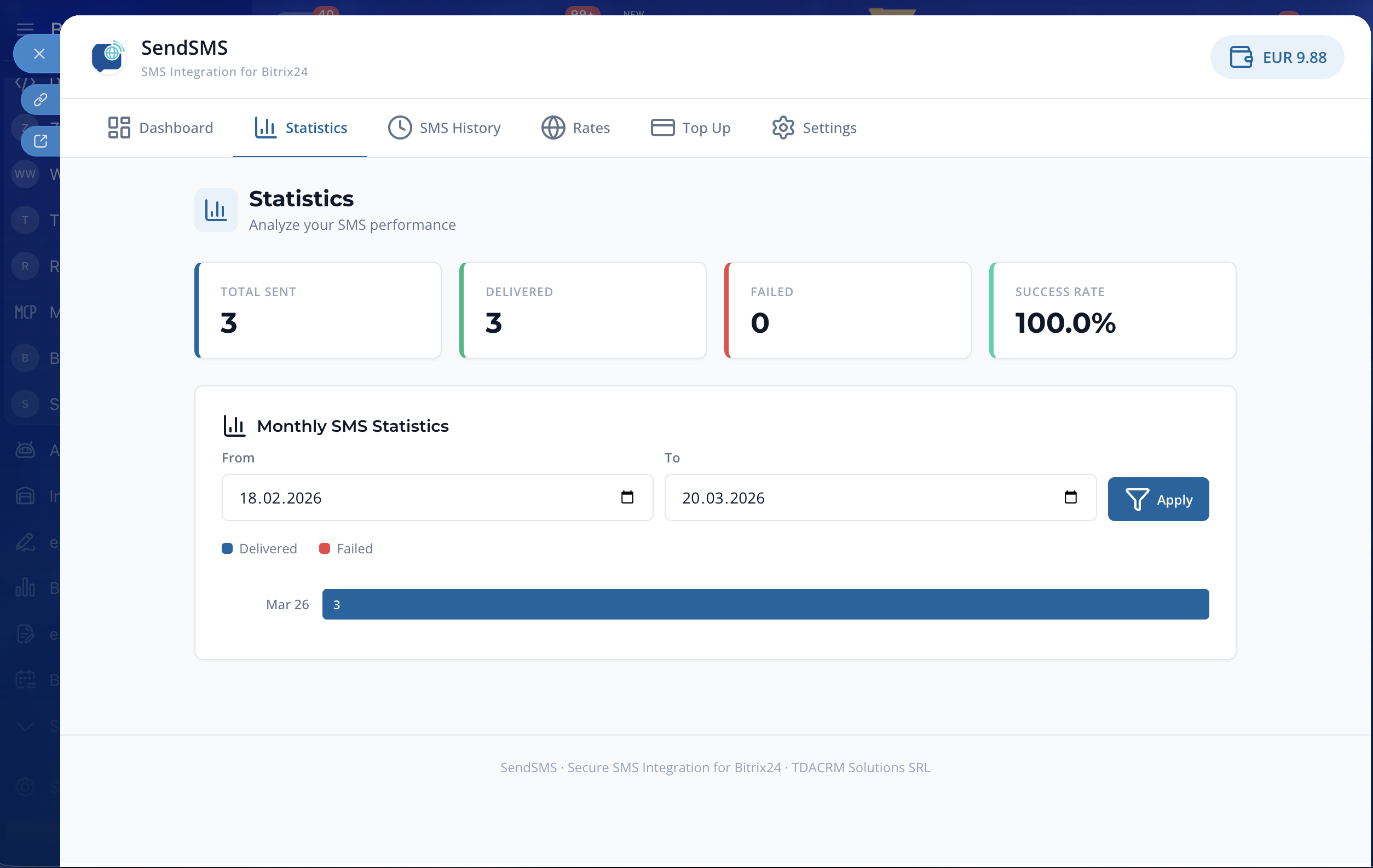
Task: Apply the date filter
Action: click(x=1157, y=499)
